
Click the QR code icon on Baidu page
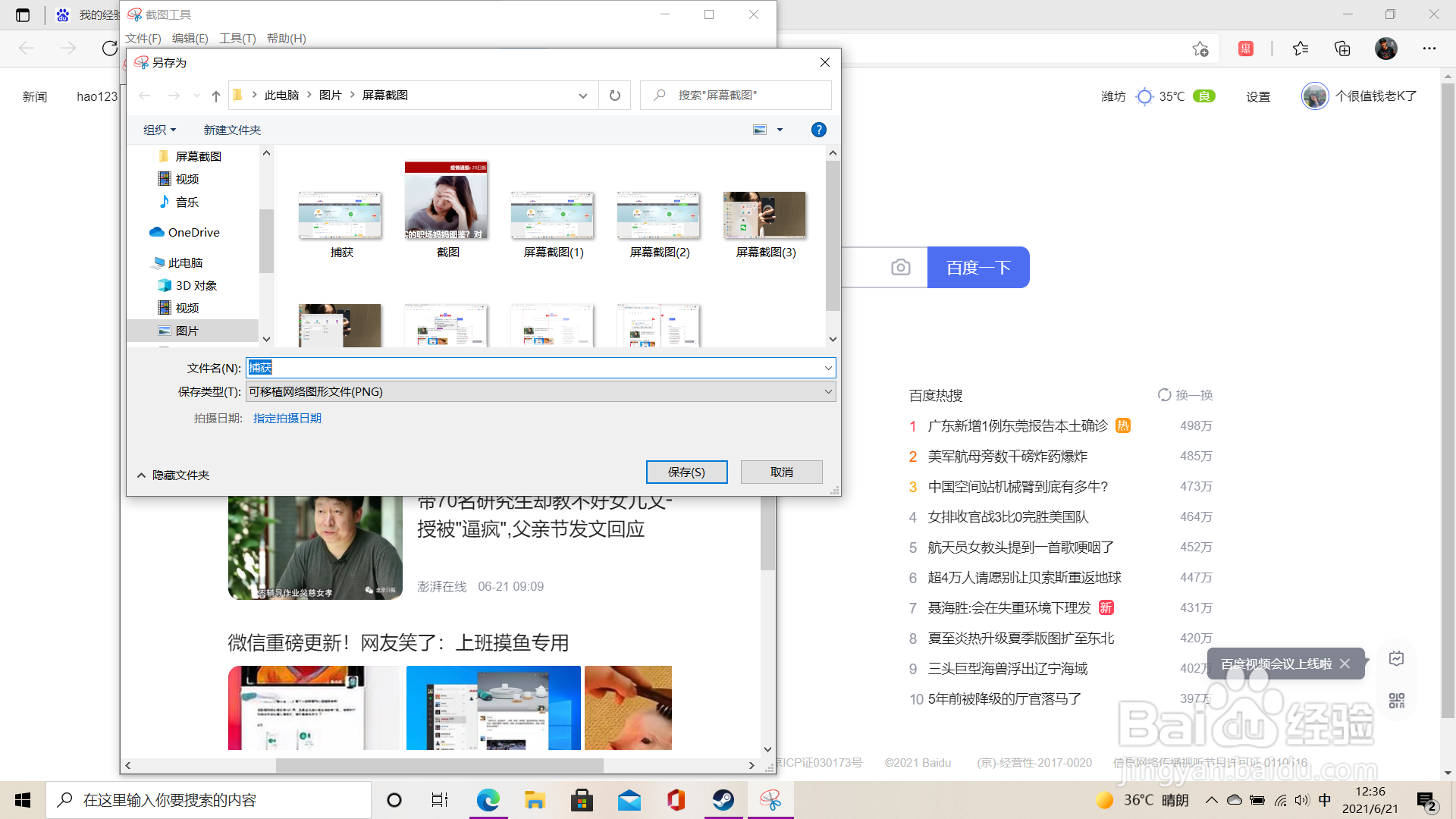(1397, 701)
